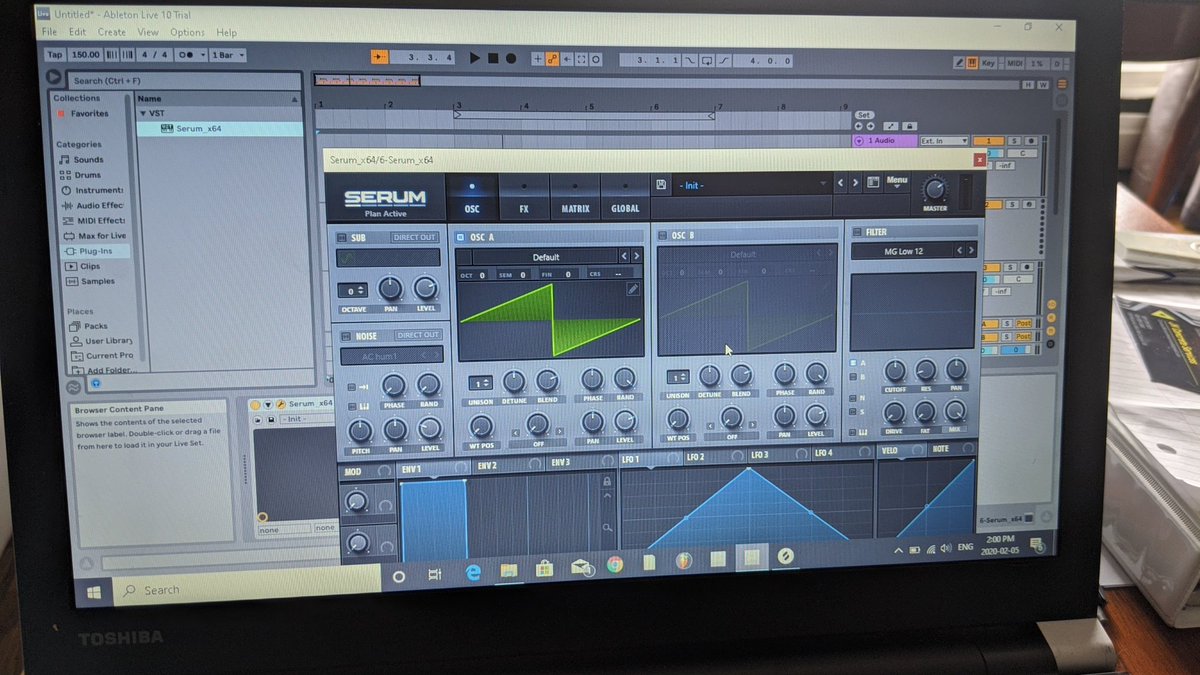The height and width of the screenshot is (675, 1200).
Task: Toggle filter routing N for noise
Action: tap(854, 399)
